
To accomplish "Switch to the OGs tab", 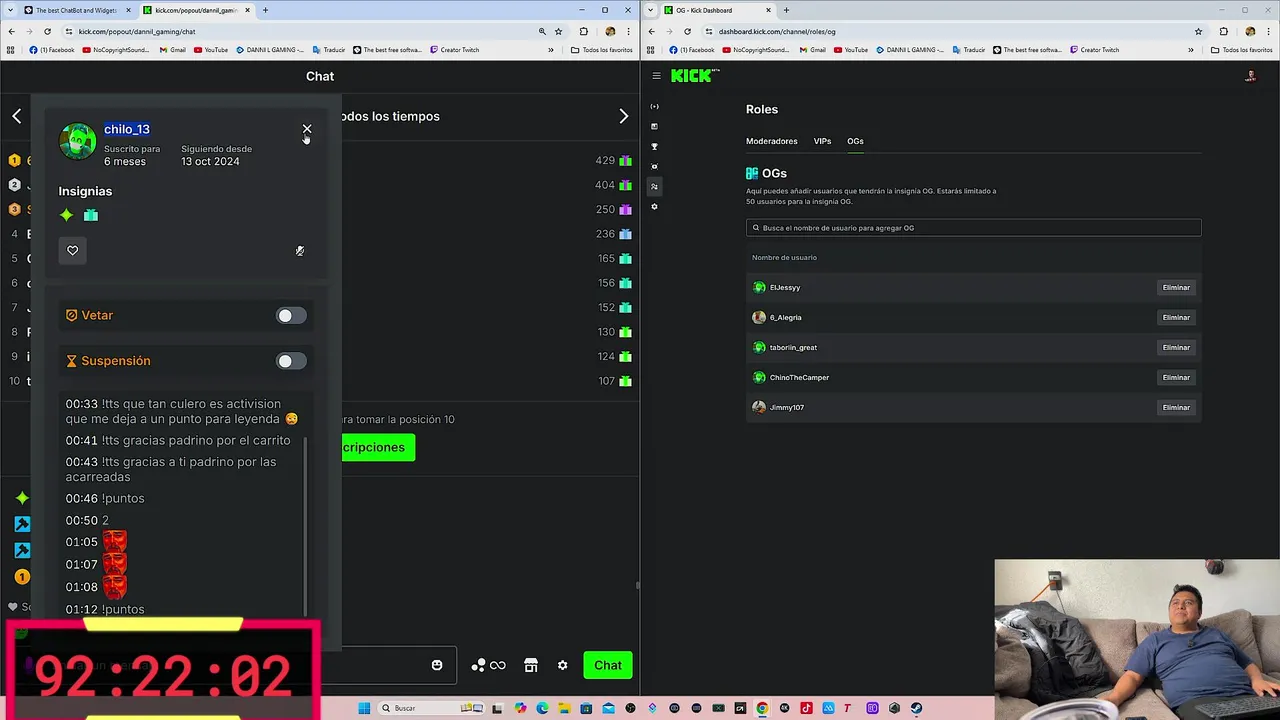I will tap(855, 141).
